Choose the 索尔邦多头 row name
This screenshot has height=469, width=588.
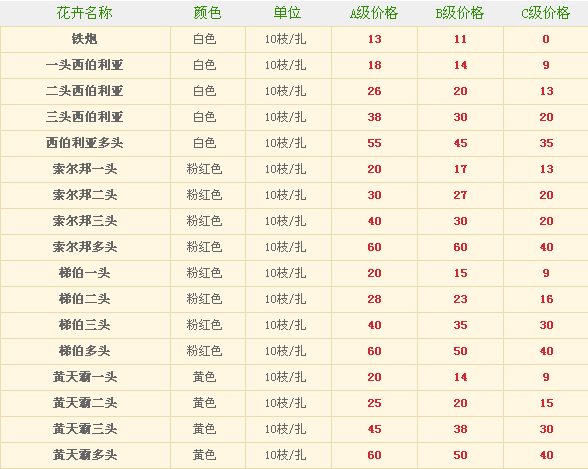click(x=85, y=247)
